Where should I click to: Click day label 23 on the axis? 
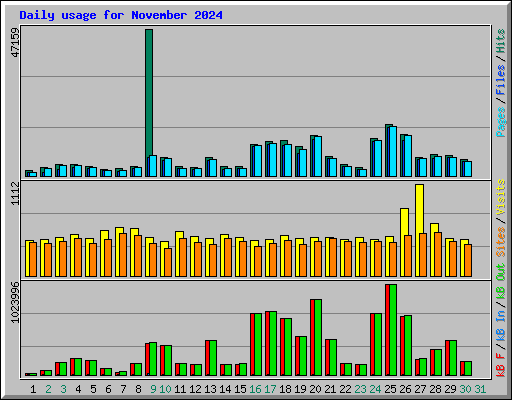pyautogui.click(x=360, y=389)
